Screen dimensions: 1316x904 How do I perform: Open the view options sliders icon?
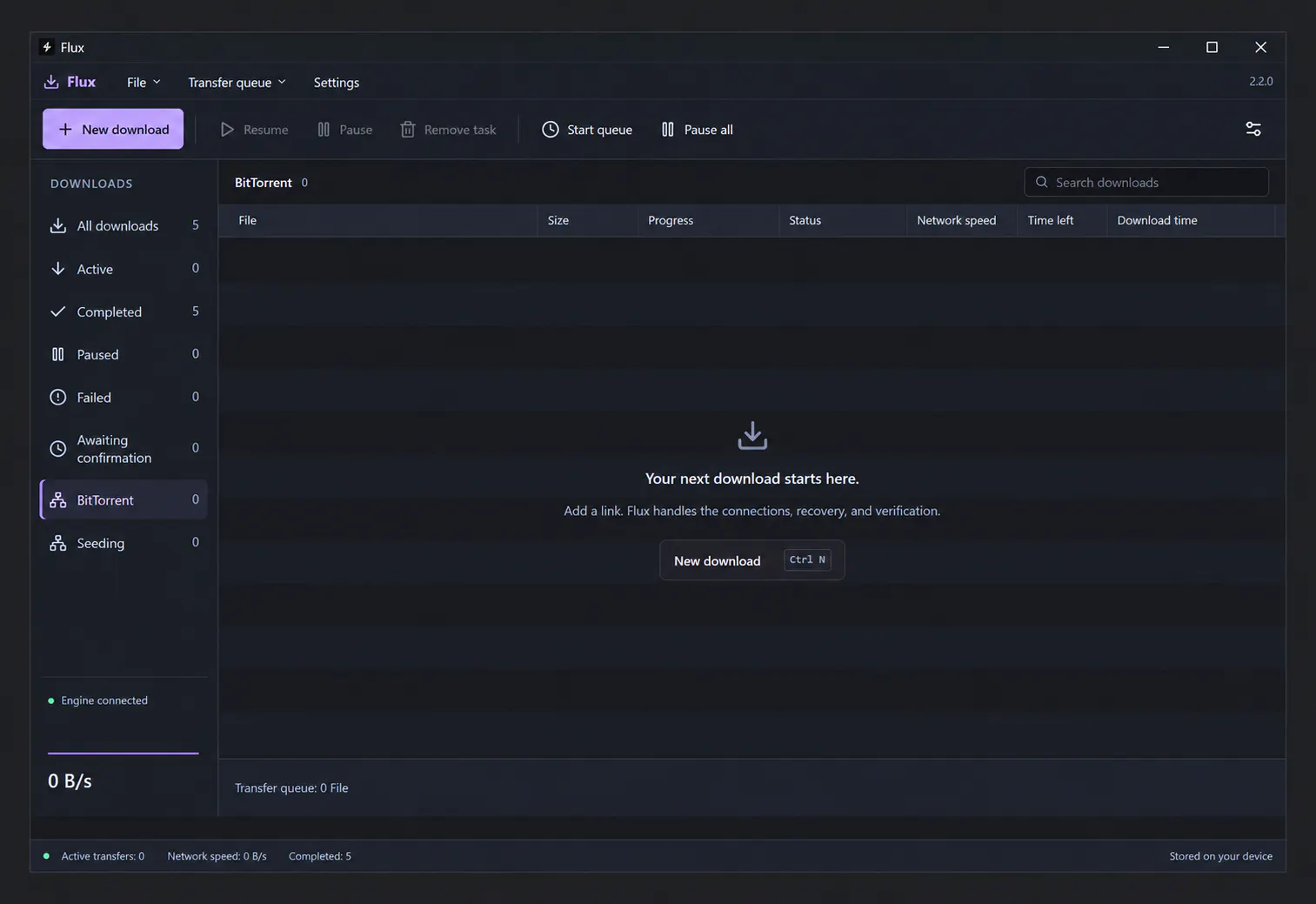[x=1253, y=129]
